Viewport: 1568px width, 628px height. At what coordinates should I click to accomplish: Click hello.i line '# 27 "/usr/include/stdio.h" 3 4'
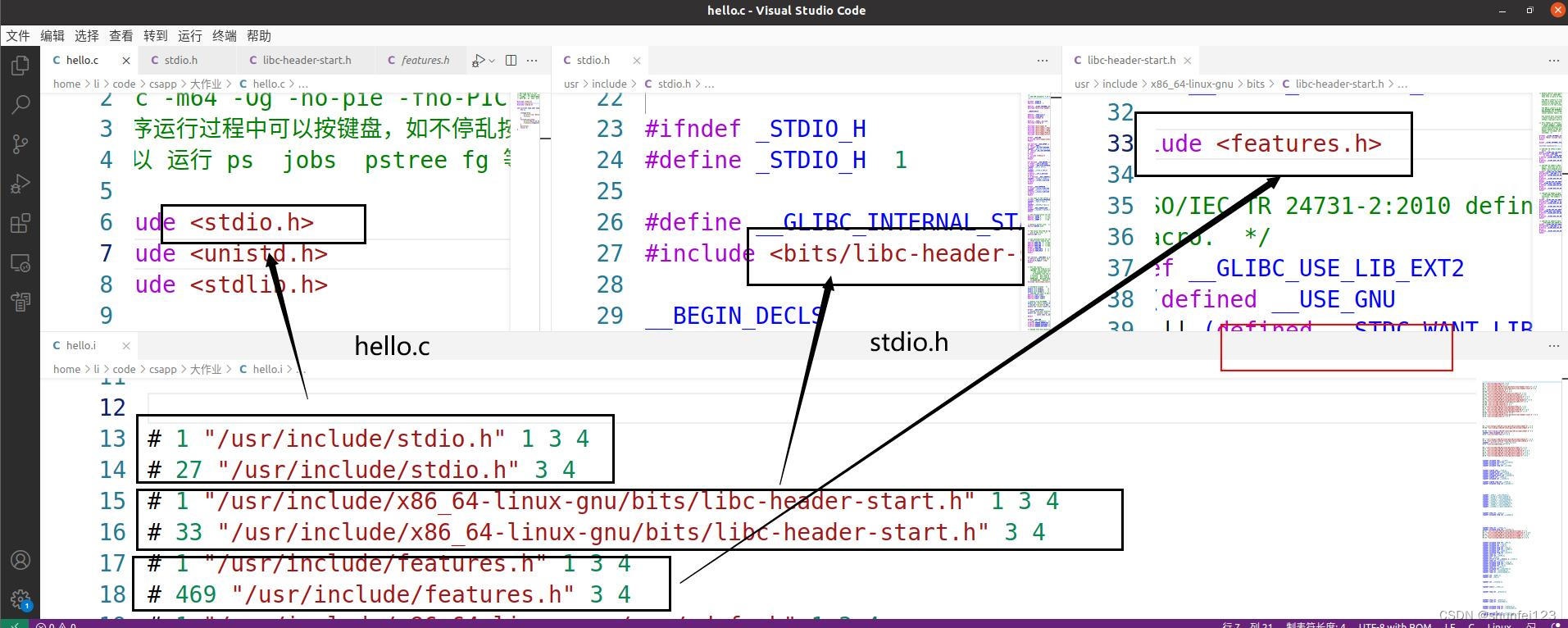tap(361, 471)
